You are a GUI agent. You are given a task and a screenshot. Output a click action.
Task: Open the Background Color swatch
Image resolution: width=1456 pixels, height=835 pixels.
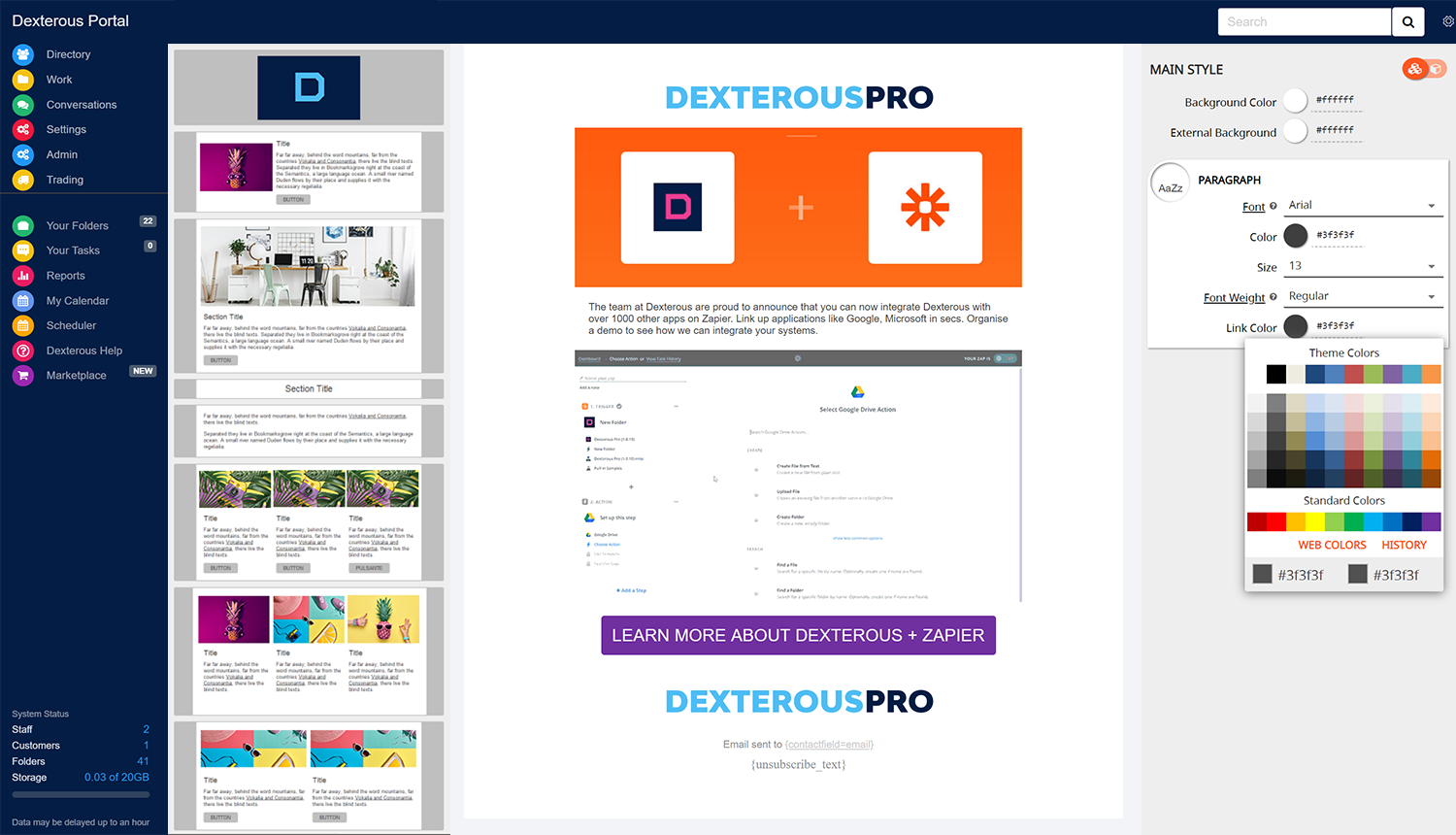pos(1295,101)
